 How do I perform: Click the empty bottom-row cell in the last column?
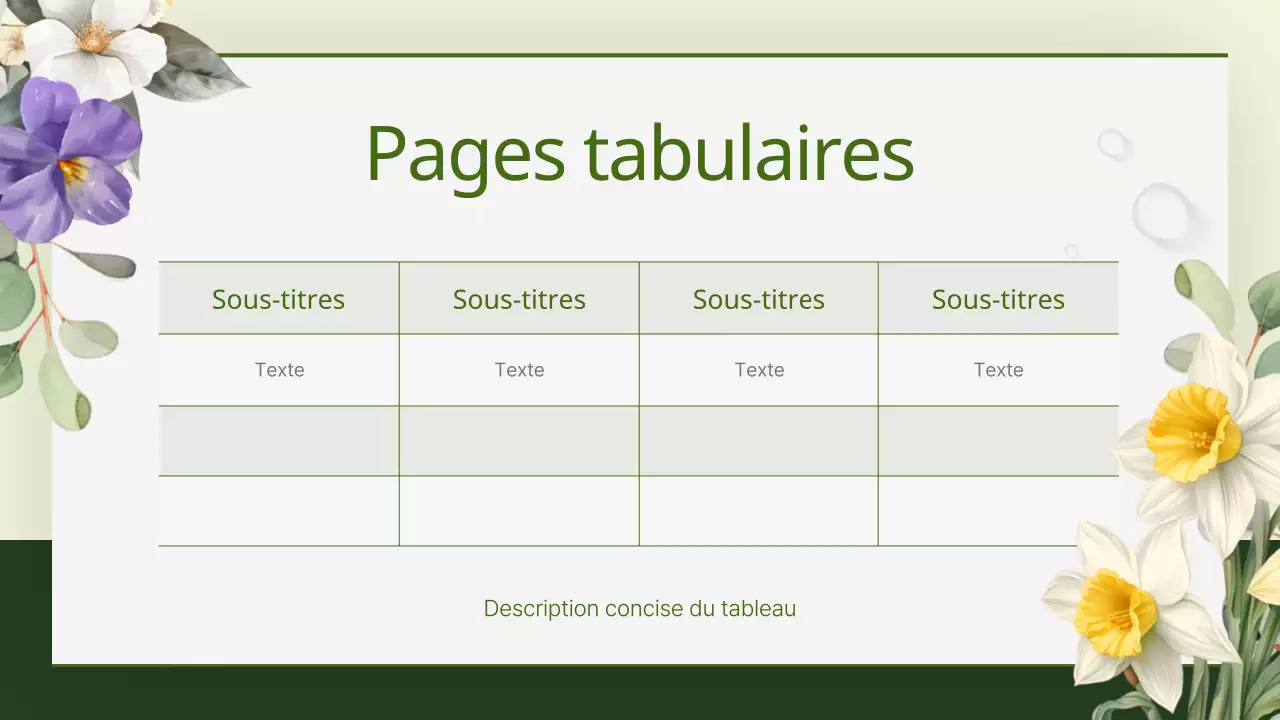tap(998, 511)
